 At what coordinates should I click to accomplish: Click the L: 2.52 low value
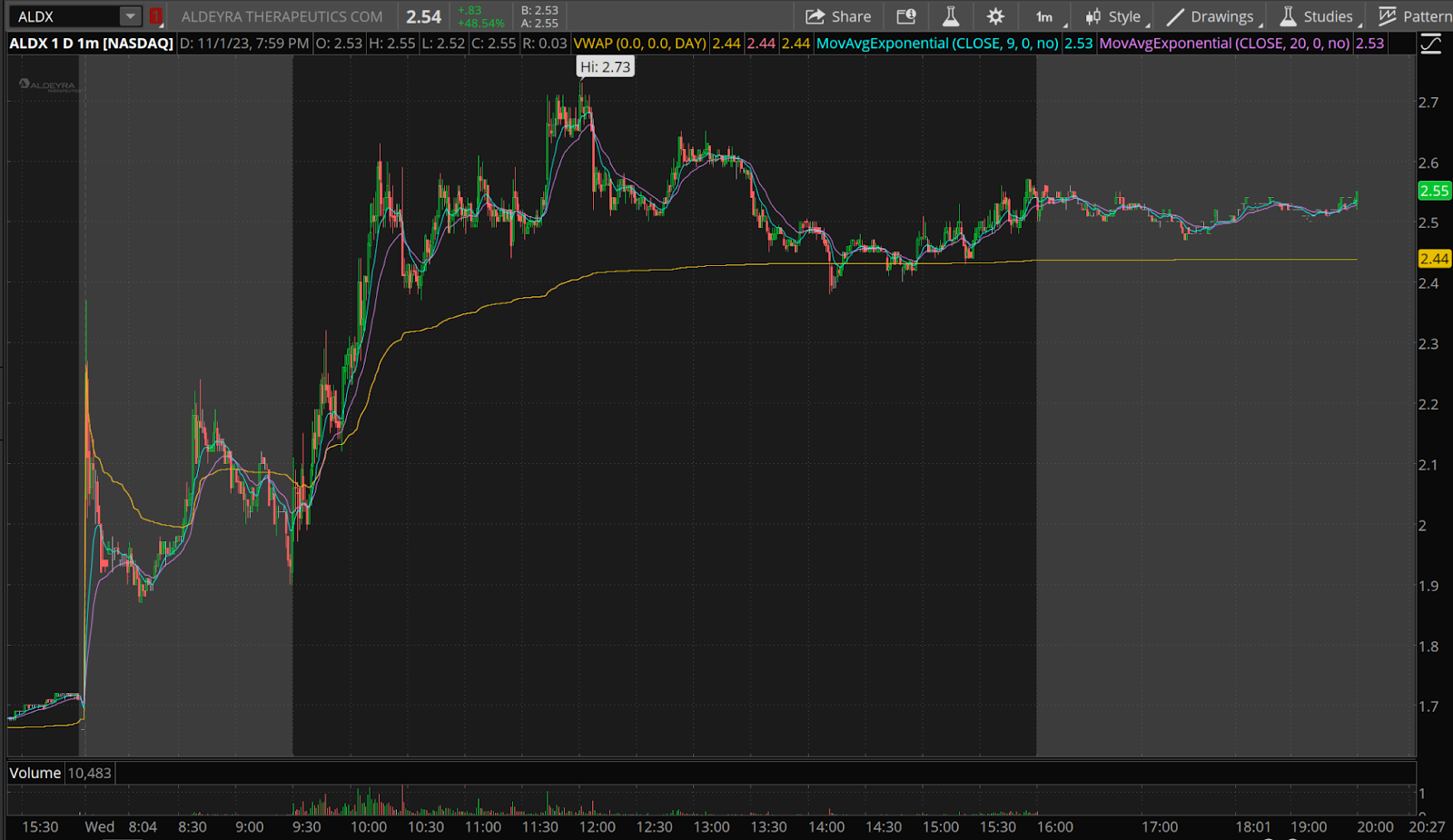[x=443, y=44]
